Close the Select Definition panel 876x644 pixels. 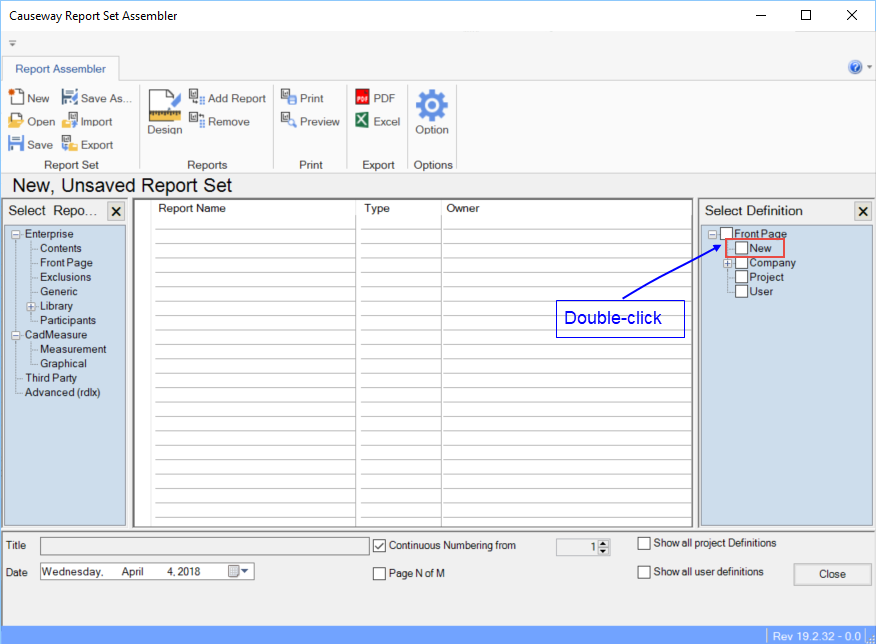coord(863,211)
